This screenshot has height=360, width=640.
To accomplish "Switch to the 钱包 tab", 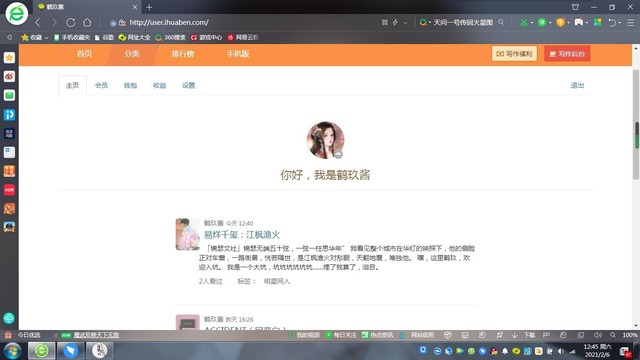I will (130, 85).
